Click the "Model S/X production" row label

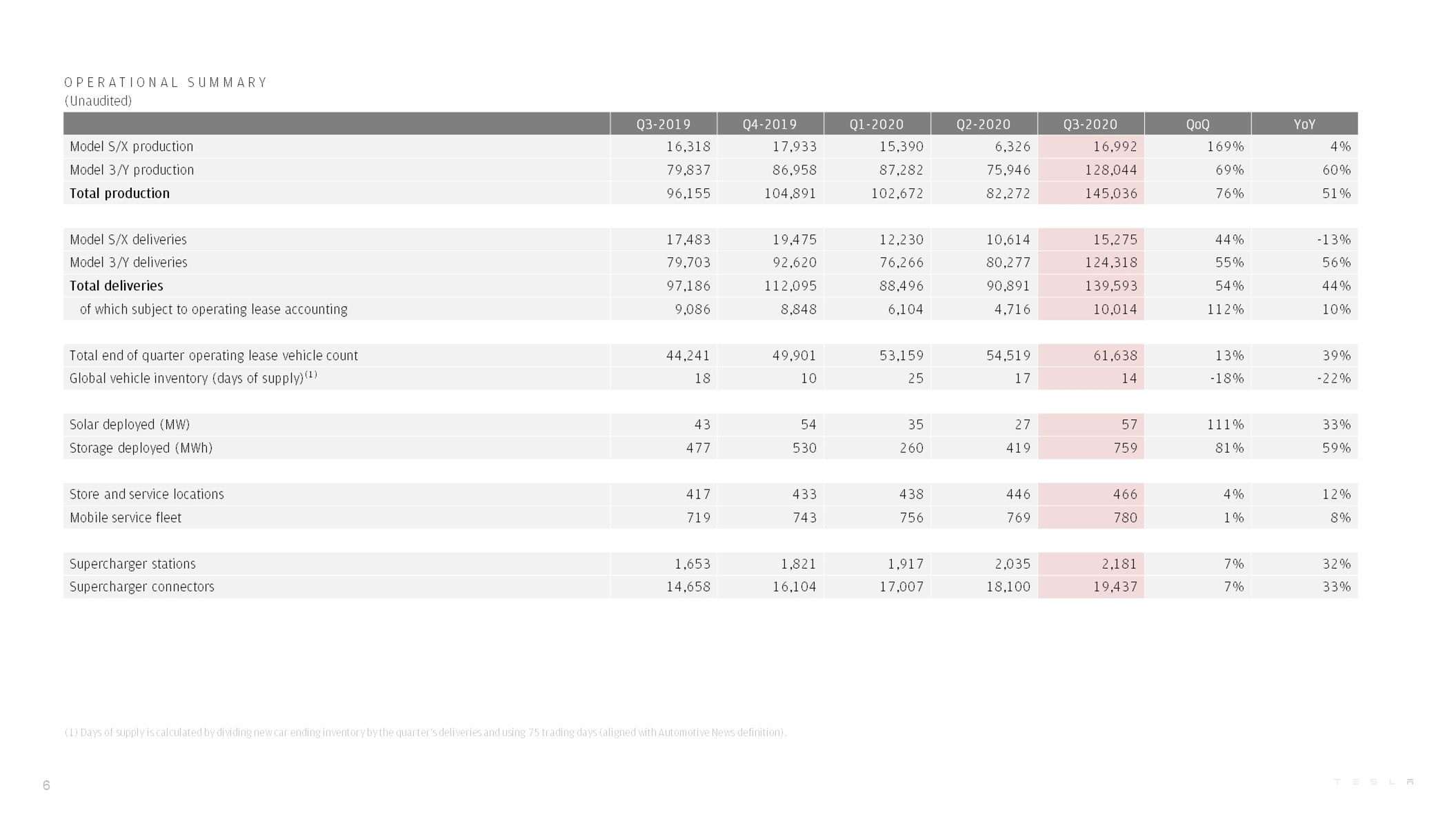click(x=132, y=147)
